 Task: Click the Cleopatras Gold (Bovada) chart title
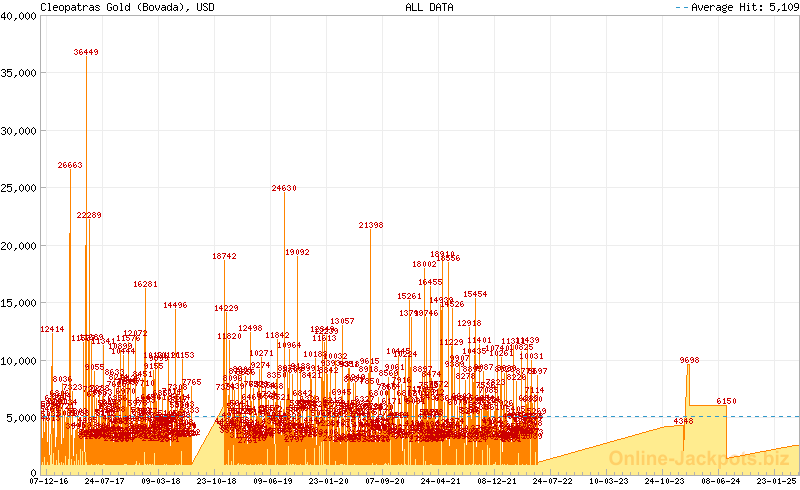(127, 7)
